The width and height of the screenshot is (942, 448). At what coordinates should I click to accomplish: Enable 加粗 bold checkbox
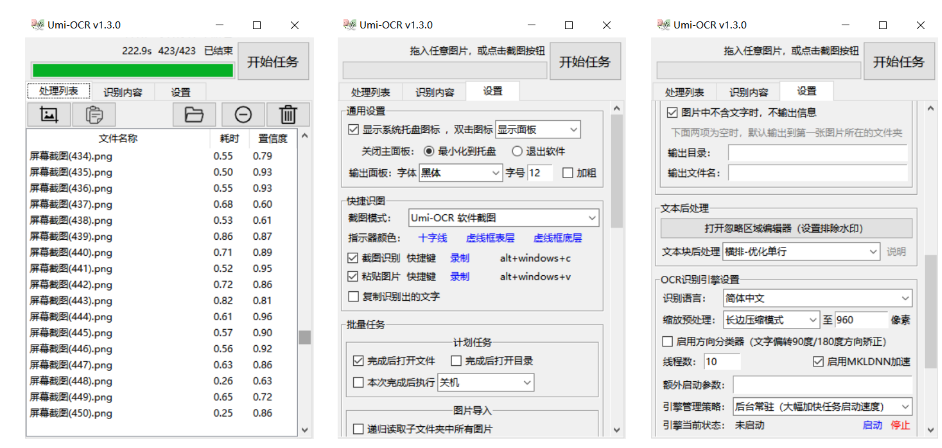pos(567,174)
